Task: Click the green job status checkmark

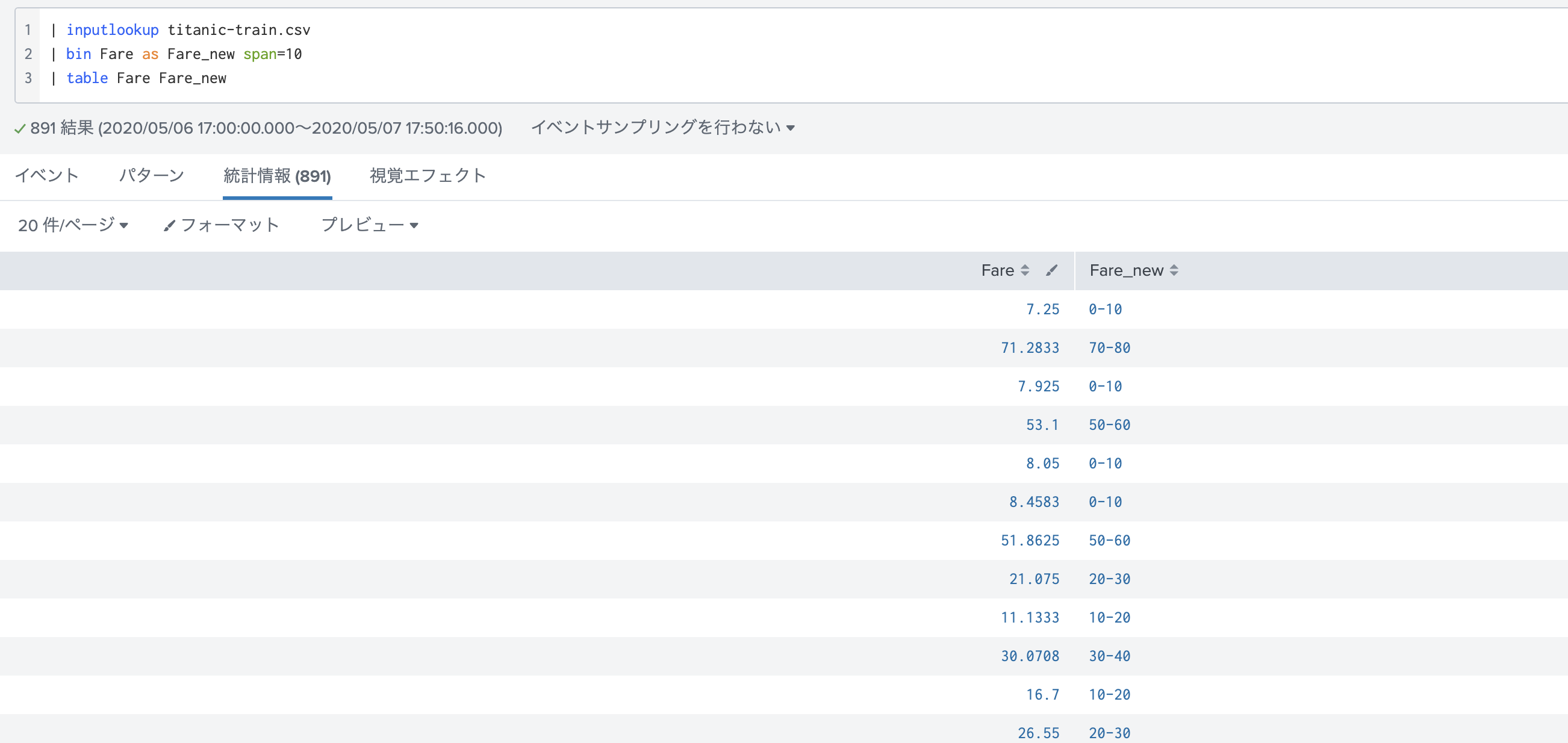Action: (x=19, y=128)
